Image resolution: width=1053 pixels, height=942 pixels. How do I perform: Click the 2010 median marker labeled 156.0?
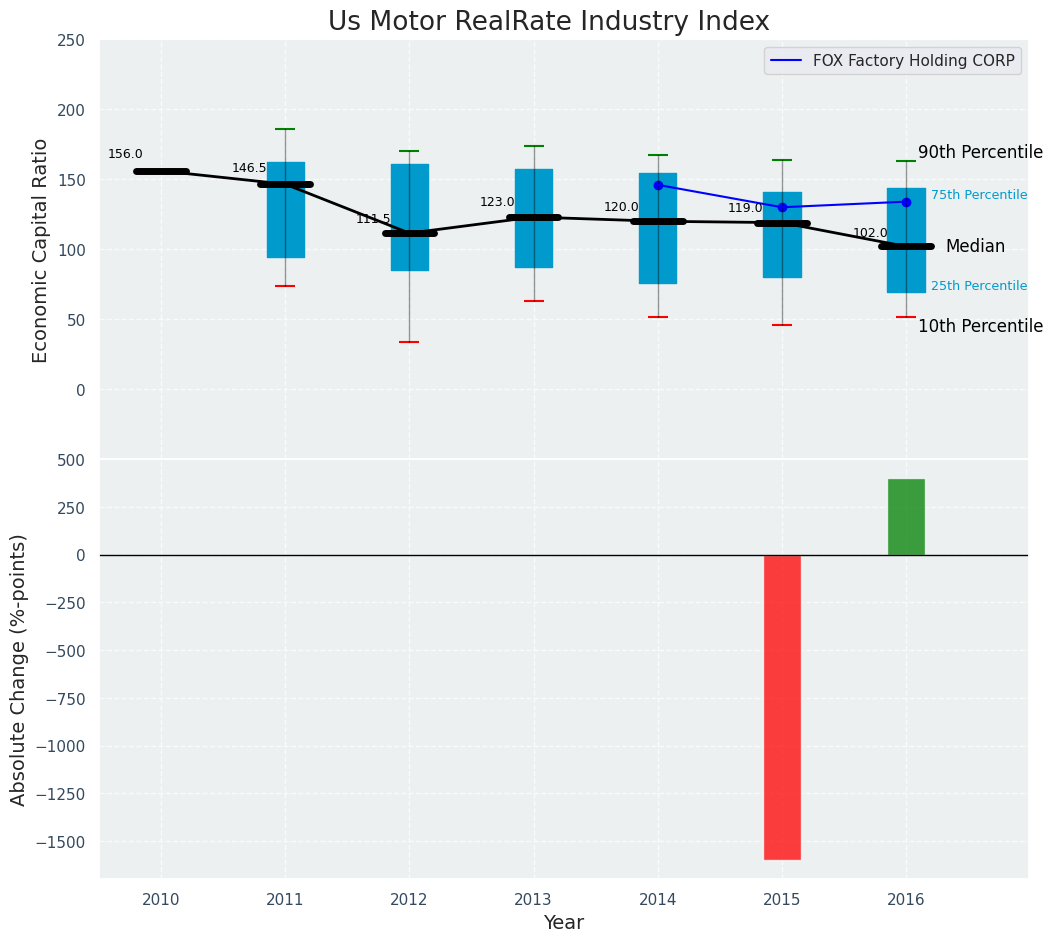tap(161, 172)
